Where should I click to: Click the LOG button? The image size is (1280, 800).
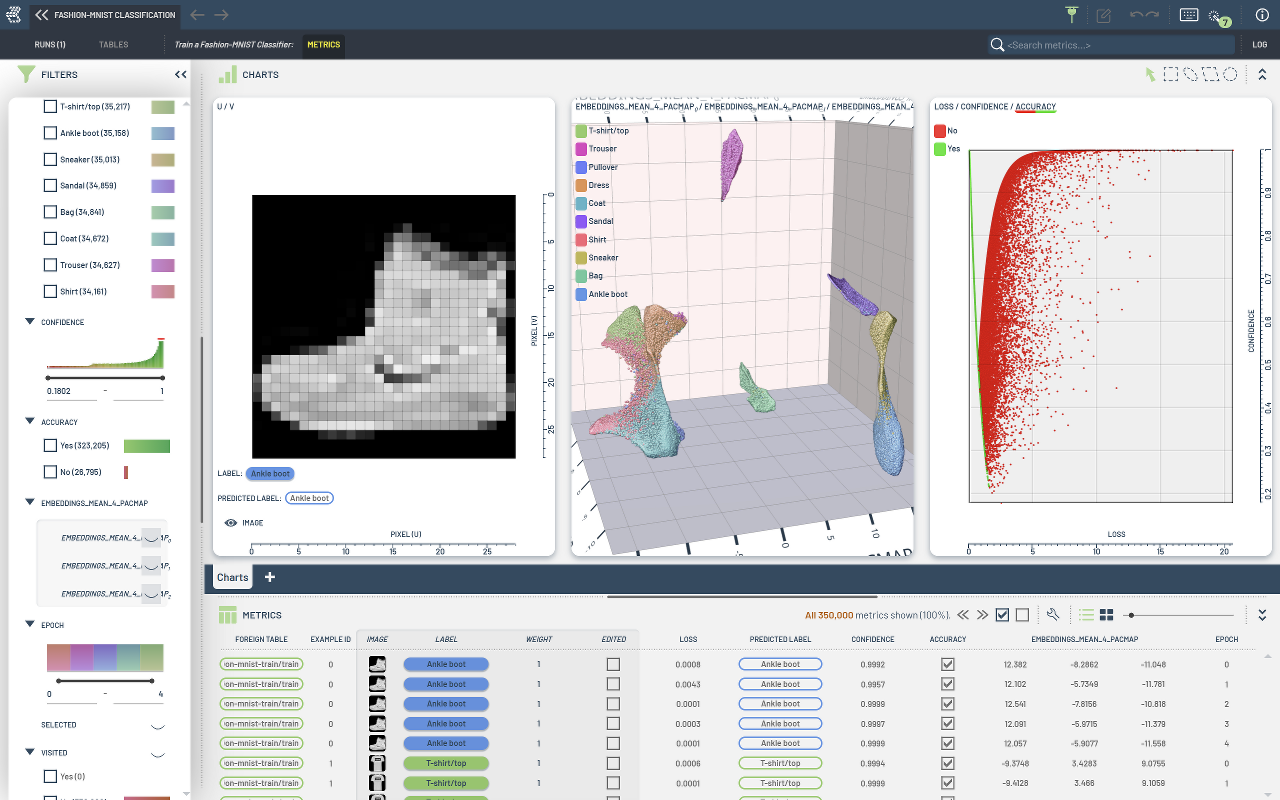tap(1259, 45)
